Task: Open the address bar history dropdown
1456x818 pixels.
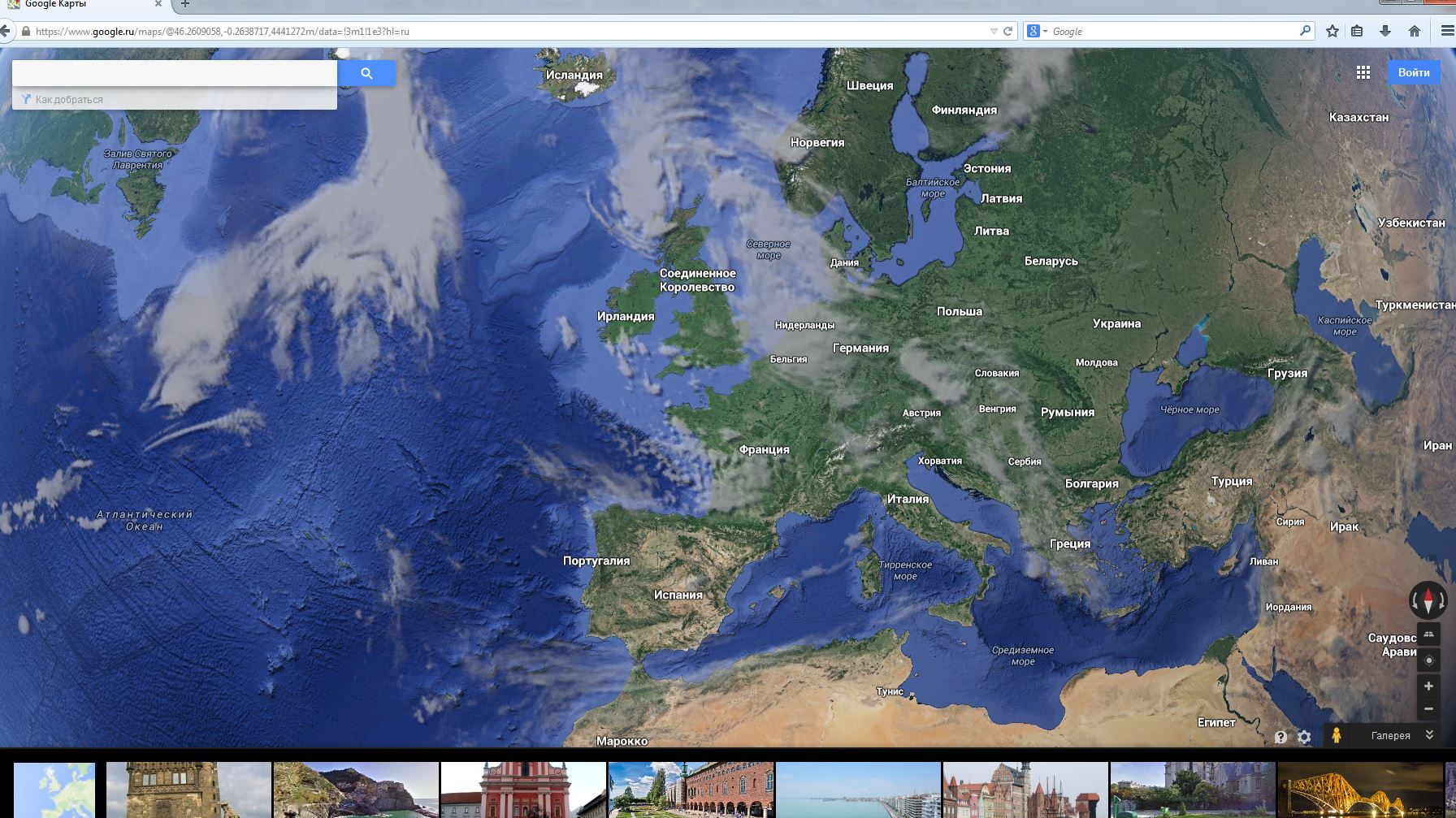Action: pyautogui.click(x=994, y=32)
